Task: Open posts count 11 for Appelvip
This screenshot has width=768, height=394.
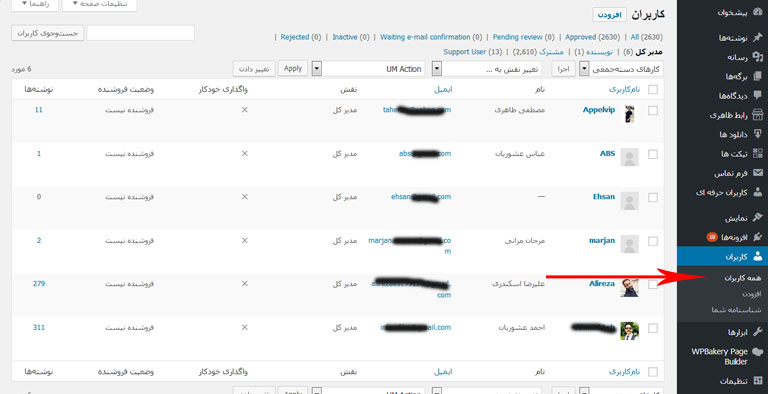Action: [39, 110]
